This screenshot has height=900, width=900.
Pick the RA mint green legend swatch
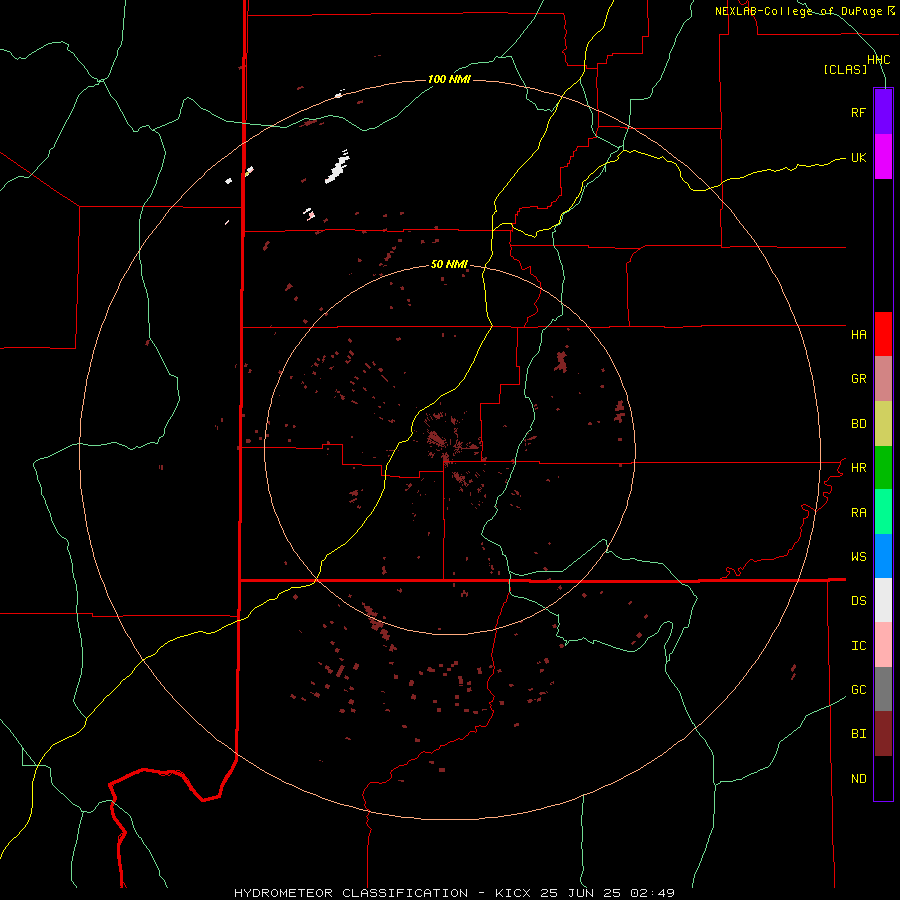[x=883, y=512]
